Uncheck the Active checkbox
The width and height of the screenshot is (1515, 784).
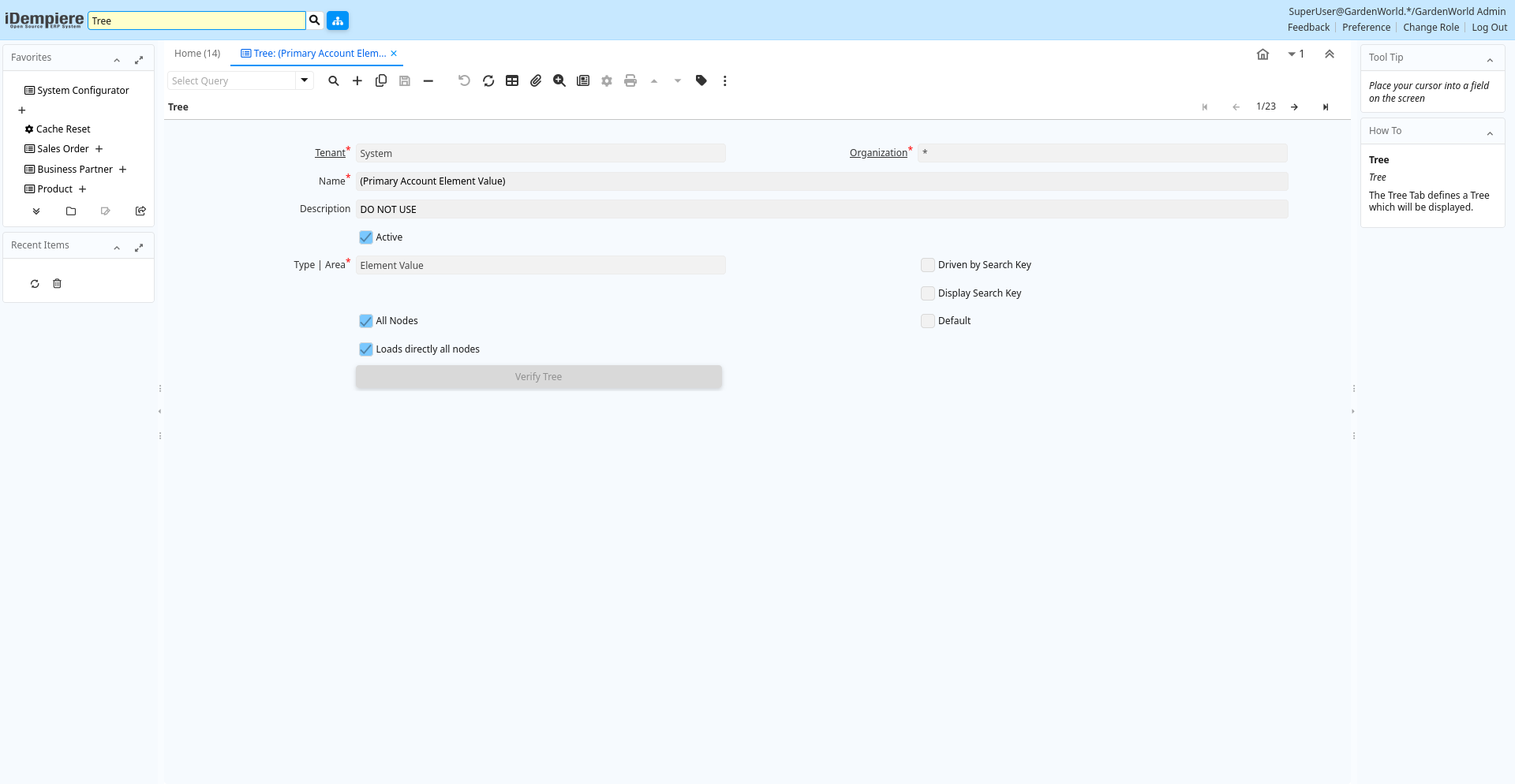(366, 237)
